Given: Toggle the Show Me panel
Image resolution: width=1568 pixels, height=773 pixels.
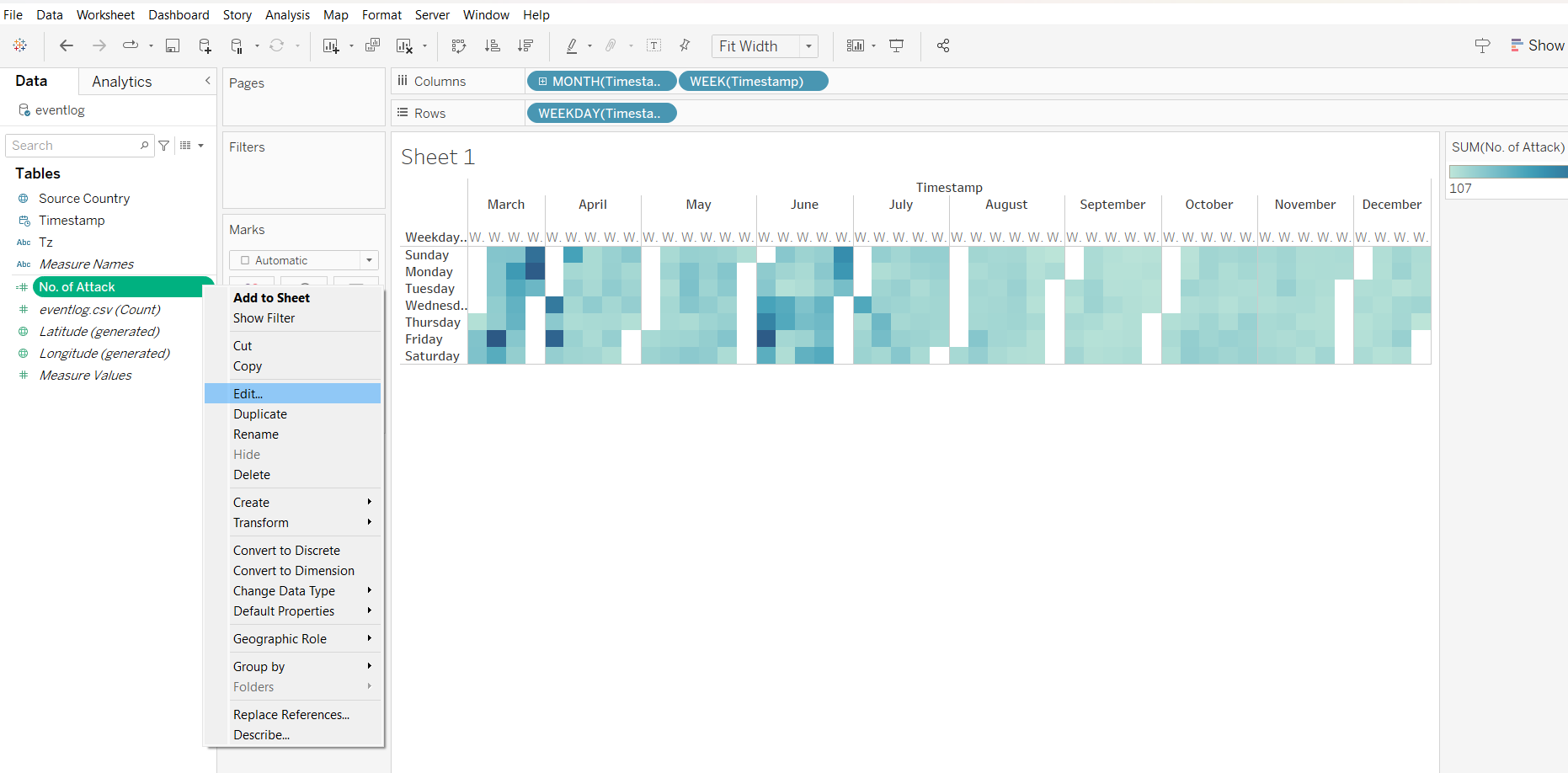Looking at the screenshot, I should pos(1538,46).
